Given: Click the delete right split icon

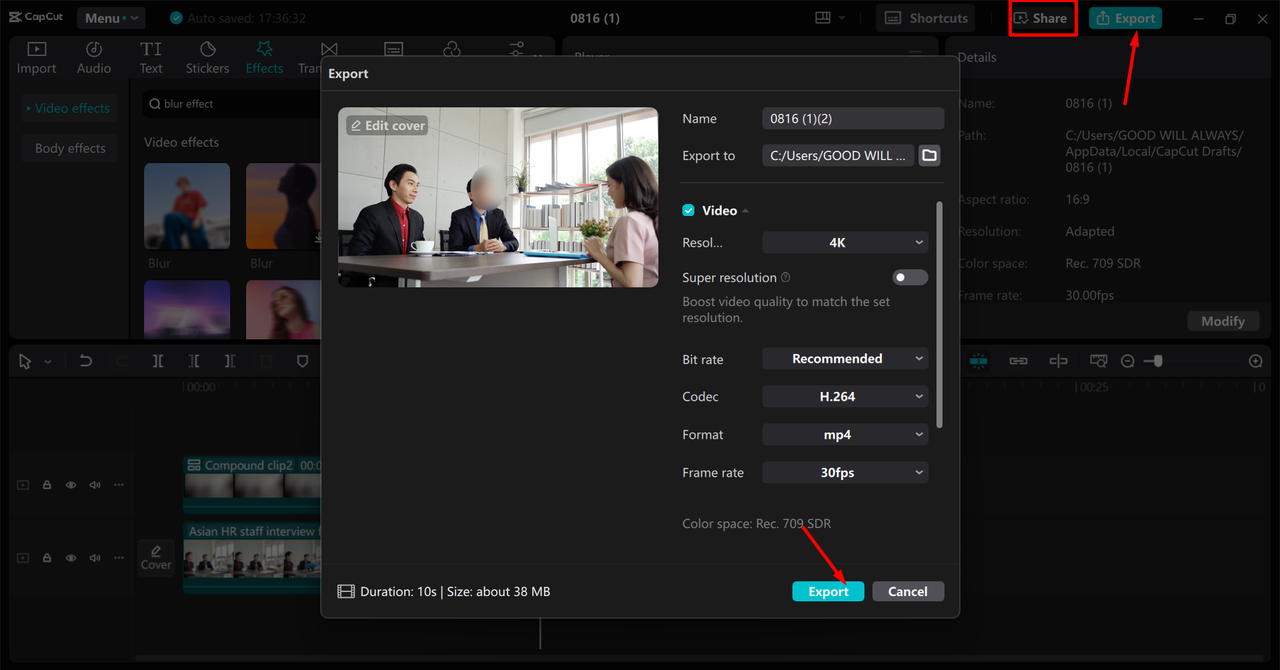Looking at the screenshot, I should click(230, 361).
